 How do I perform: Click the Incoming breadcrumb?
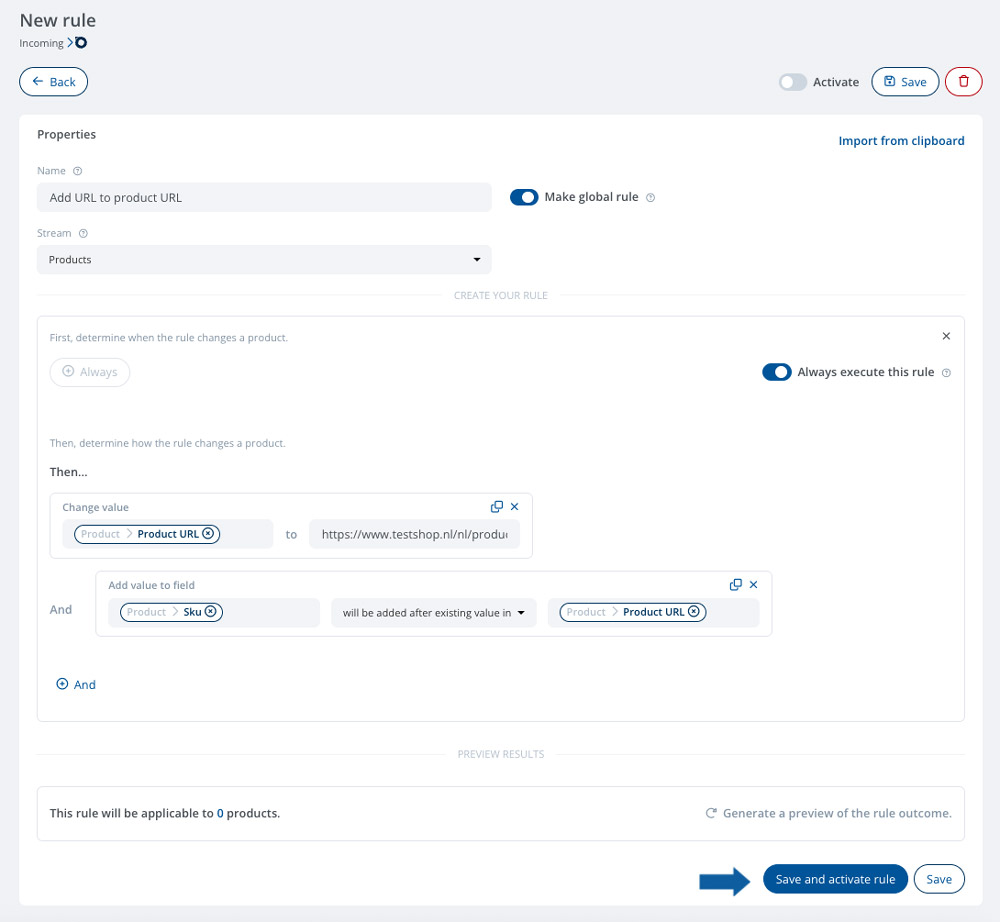pos(41,43)
